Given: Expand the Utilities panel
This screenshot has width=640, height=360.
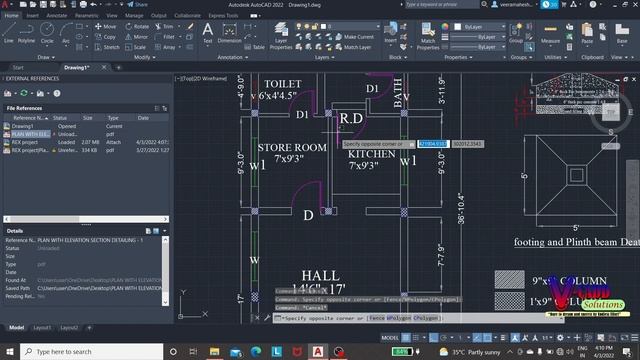Looking at the screenshot, I should (555, 58).
